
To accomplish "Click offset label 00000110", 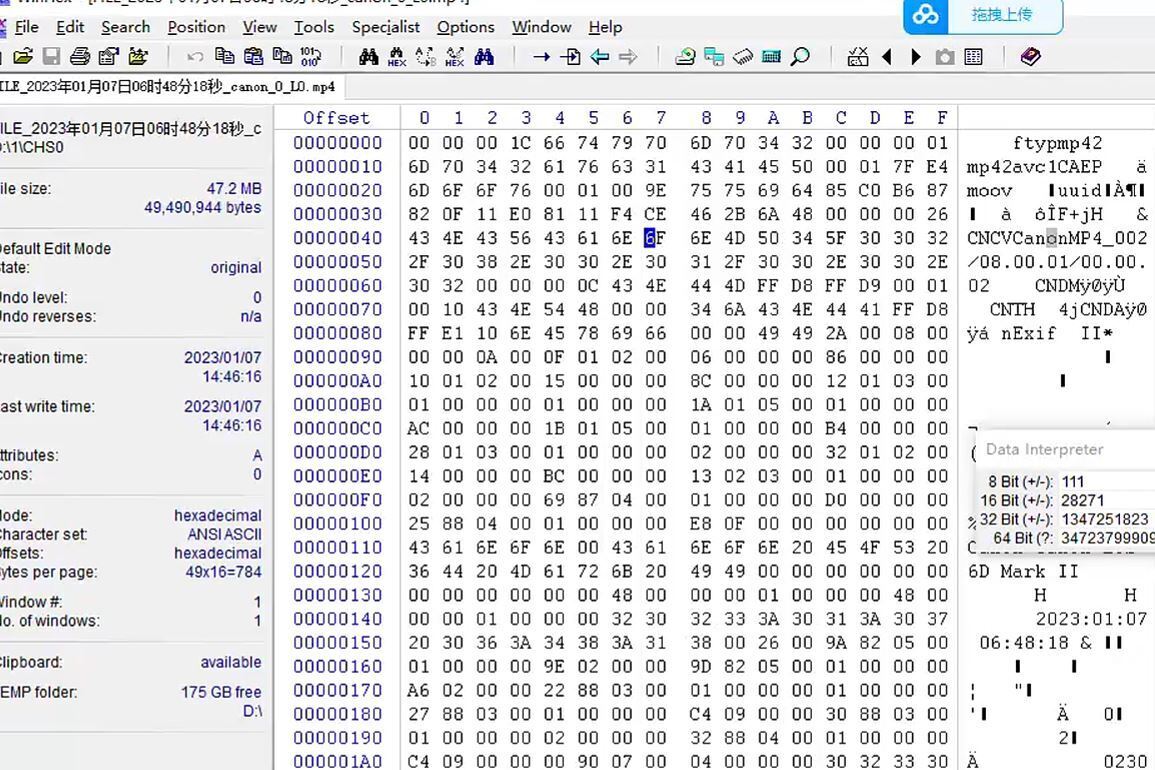I will (337, 547).
